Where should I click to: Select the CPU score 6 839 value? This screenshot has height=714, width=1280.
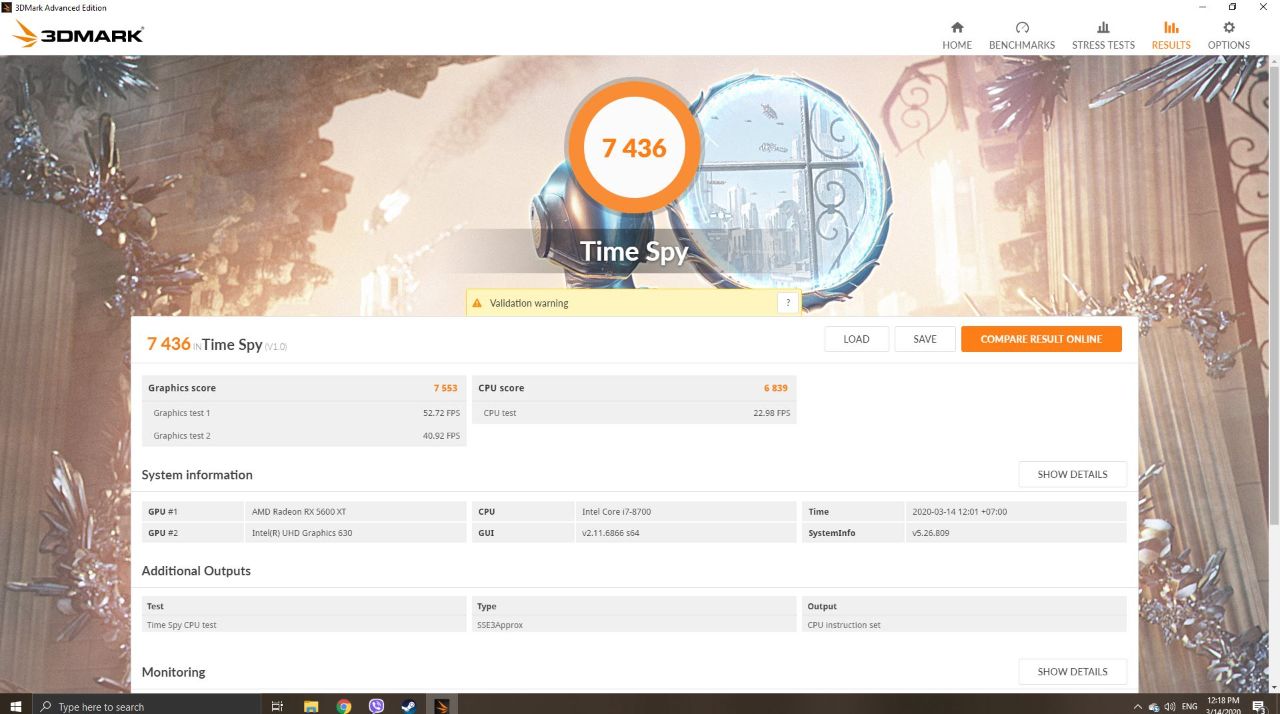point(776,388)
